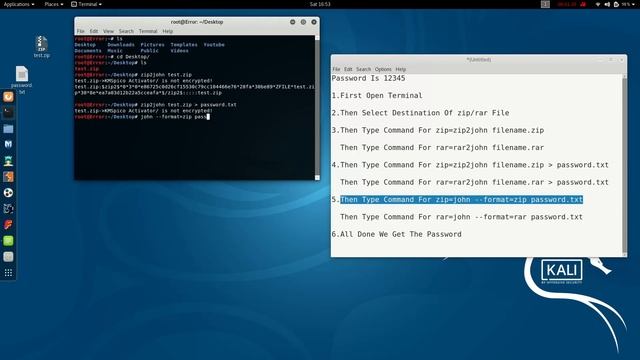Click highlighted line 'john --format=zip password.txt'
Screen dimensions: 640x360
[461, 200]
